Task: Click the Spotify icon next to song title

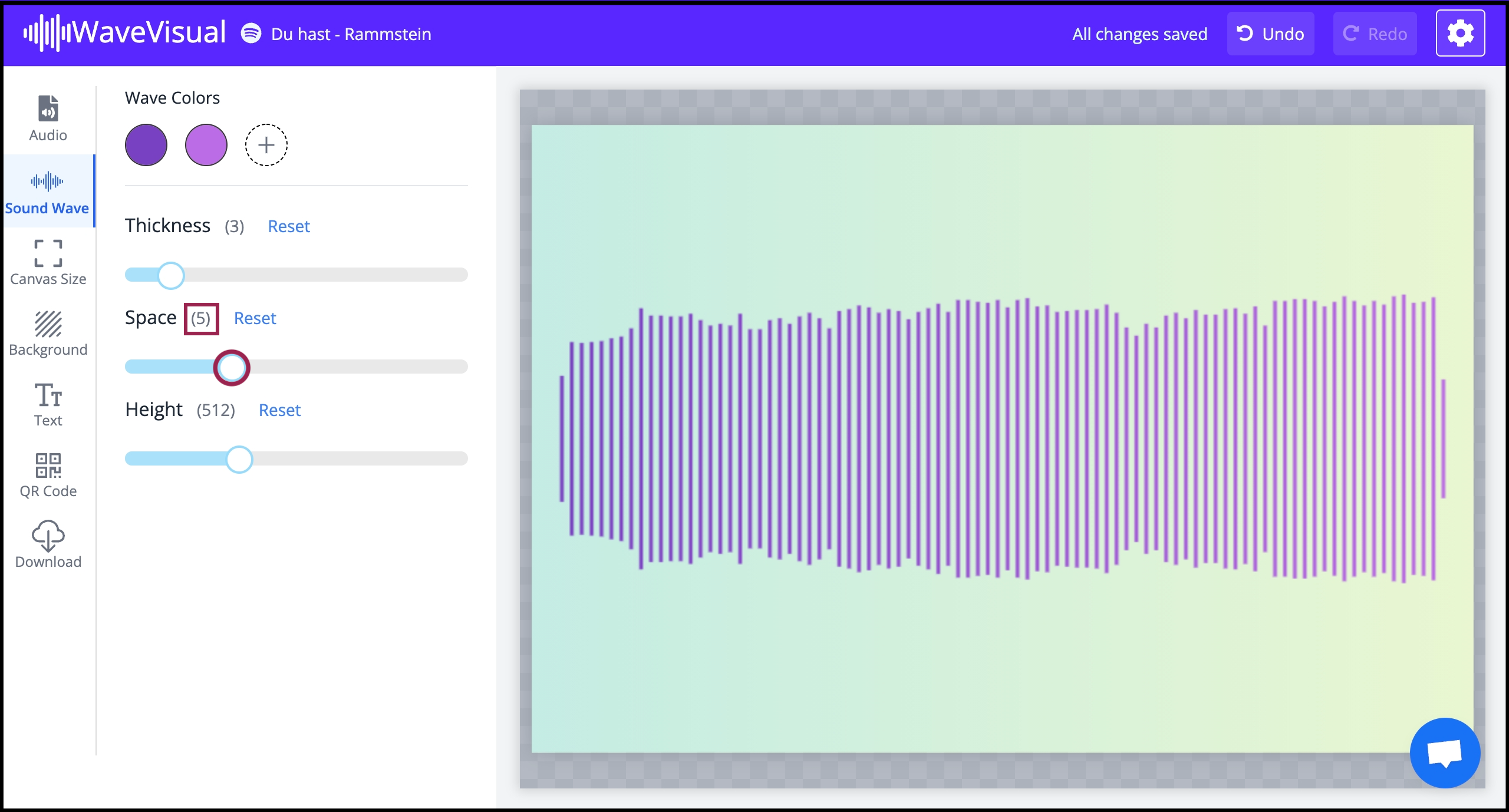Action: coord(252,34)
